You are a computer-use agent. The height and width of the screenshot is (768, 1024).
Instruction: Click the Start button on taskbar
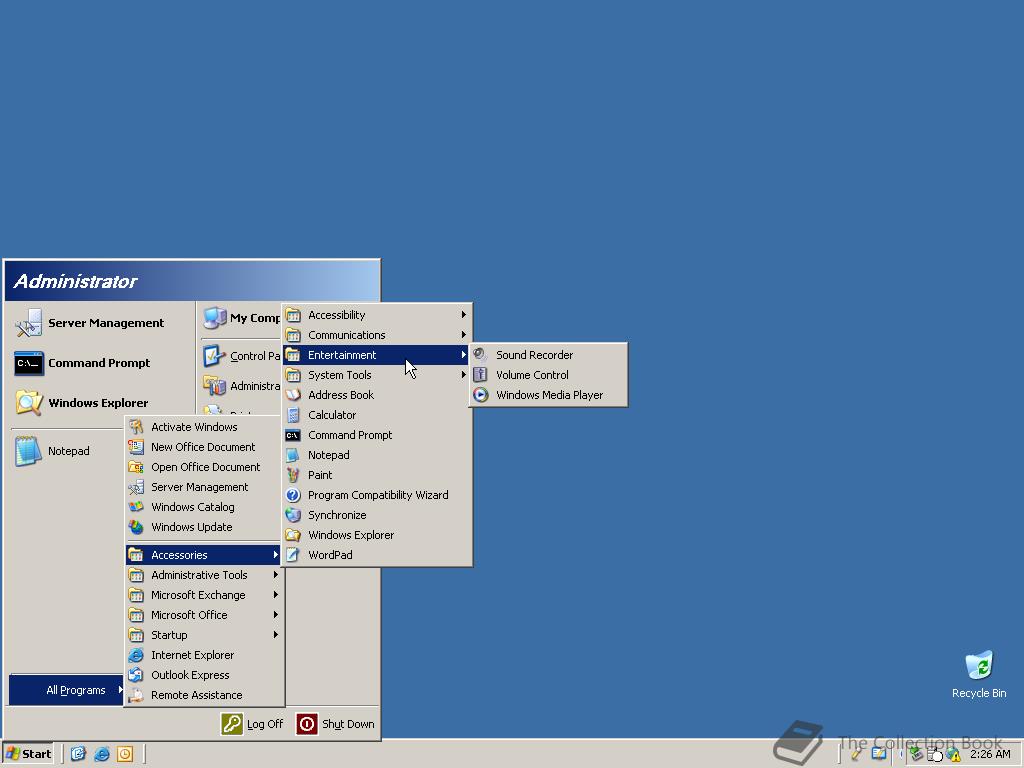click(28, 754)
